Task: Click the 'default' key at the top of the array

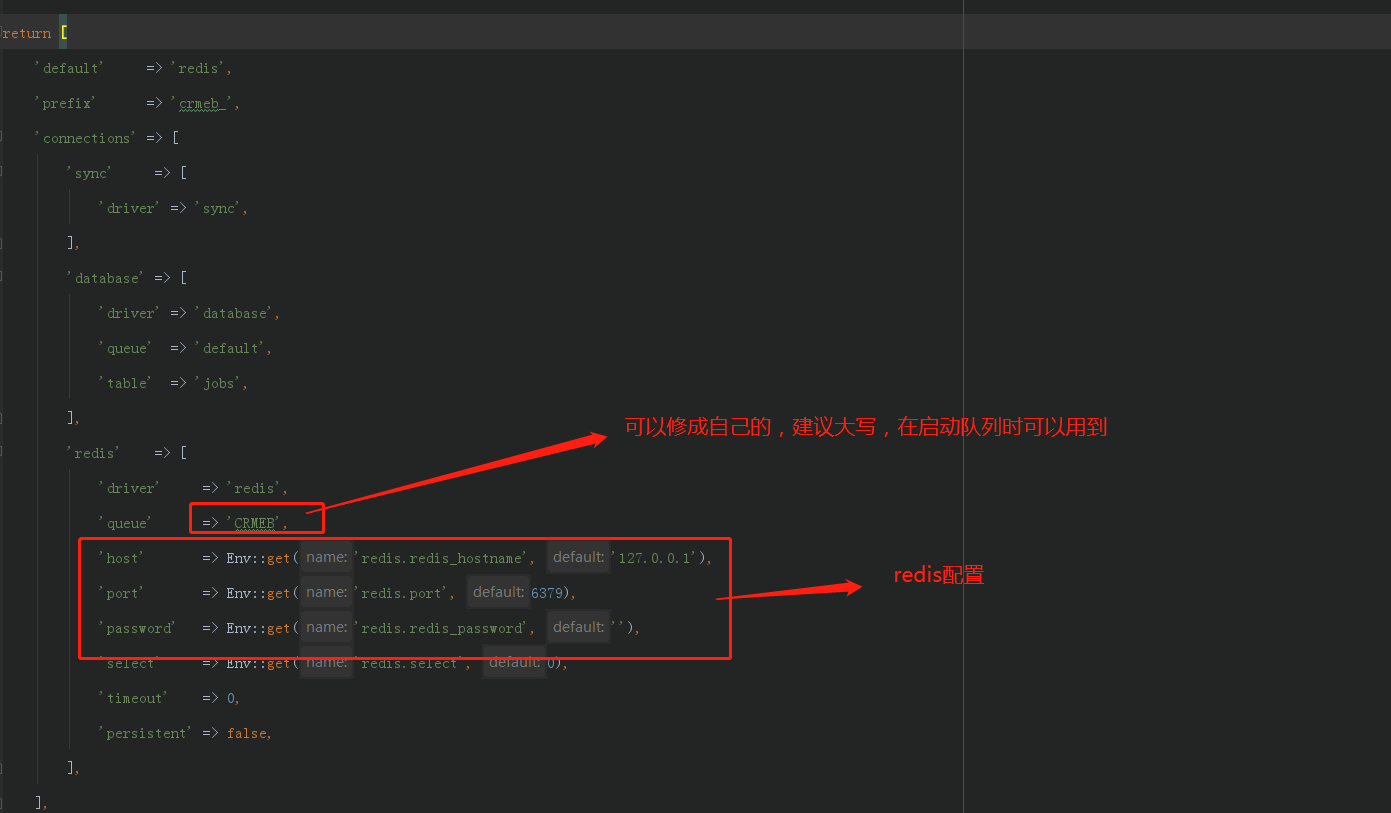Action: pos(68,68)
